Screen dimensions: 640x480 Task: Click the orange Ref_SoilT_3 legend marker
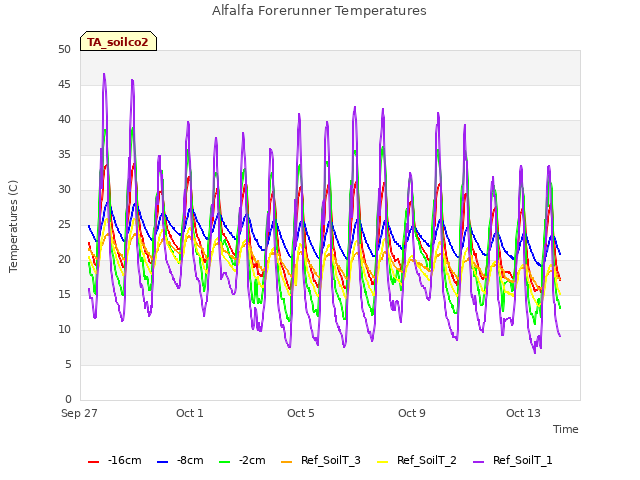287,462
